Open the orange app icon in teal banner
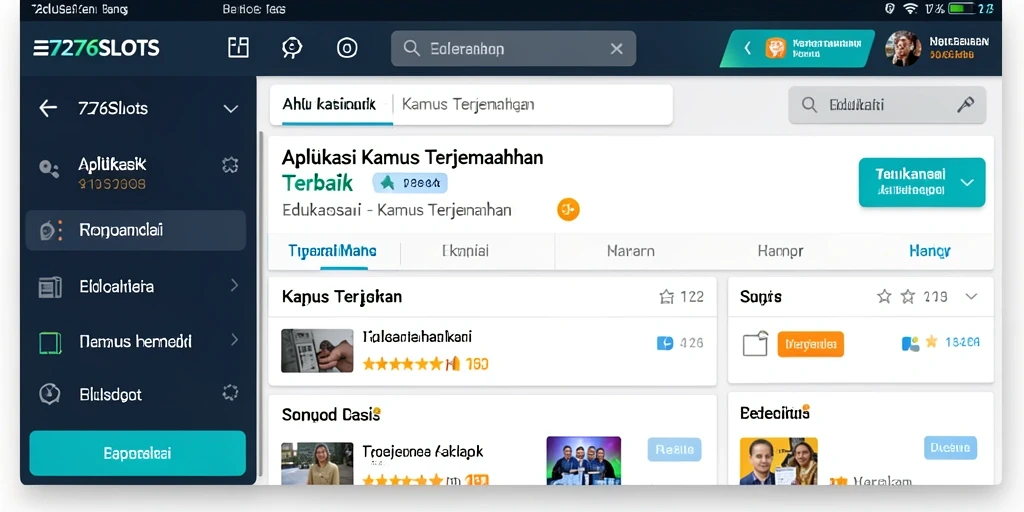This screenshot has height=512, width=1024. (x=775, y=48)
